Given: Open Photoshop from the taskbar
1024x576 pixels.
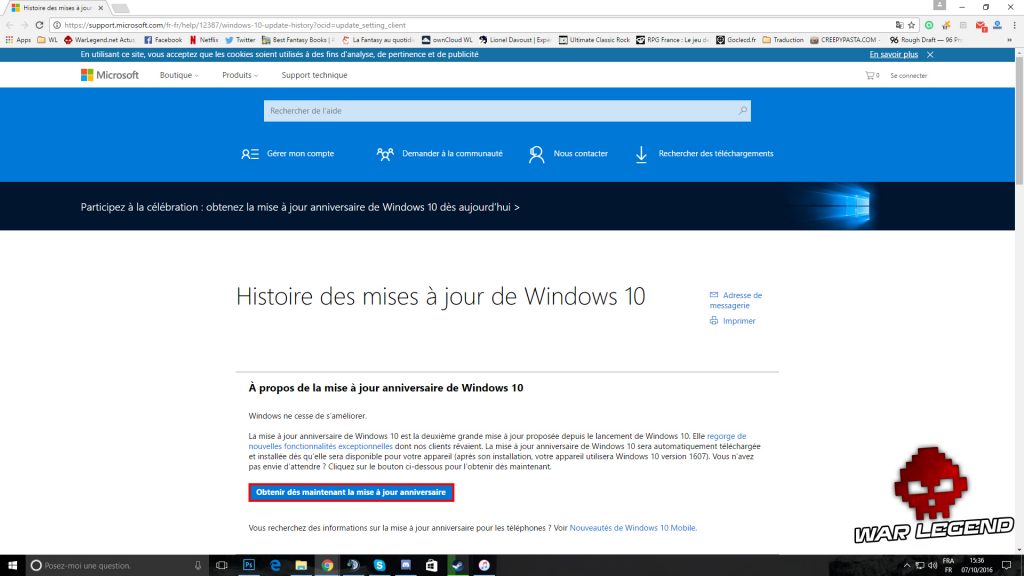Looking at the screenshot, I should point(249,565).
